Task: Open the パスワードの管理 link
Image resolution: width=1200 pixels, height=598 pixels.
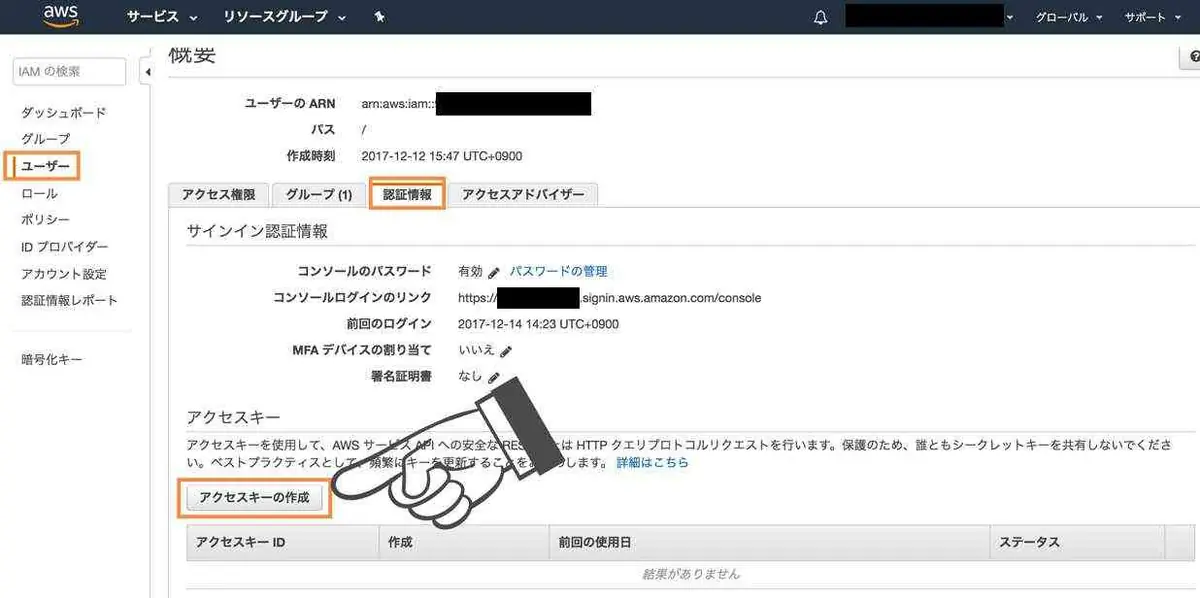Action: pyautogui.click(x=558, y=271)
